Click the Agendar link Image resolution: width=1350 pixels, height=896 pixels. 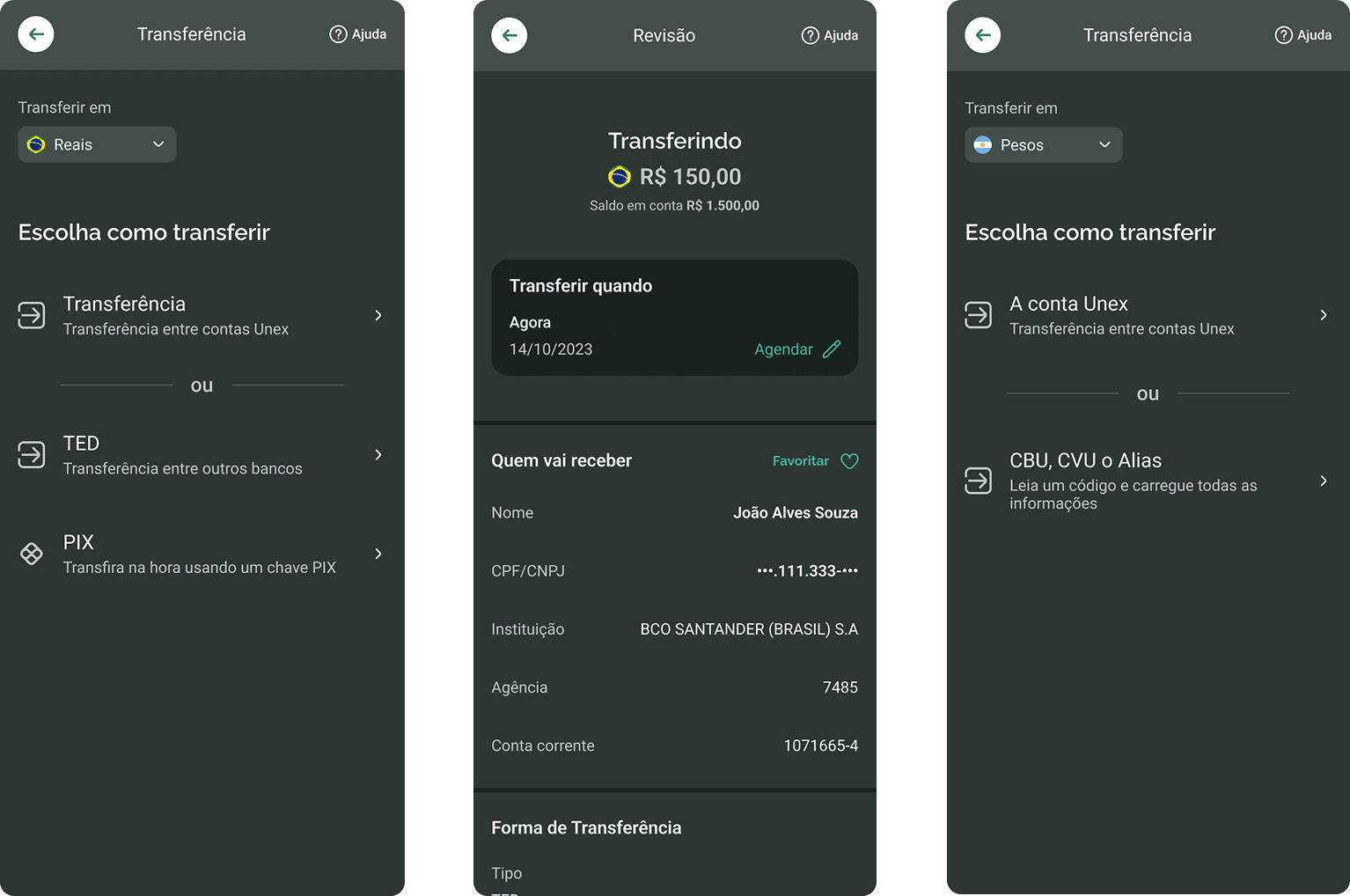click(783, 349)
